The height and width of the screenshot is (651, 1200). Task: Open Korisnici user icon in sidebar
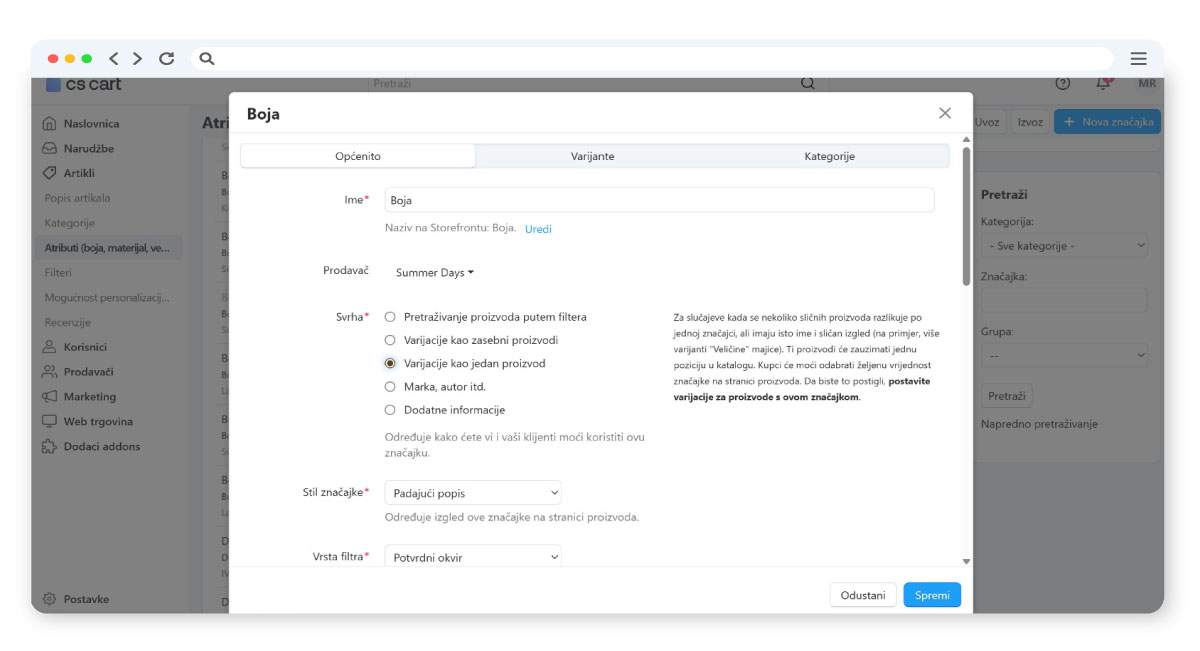click(x=49, y=347)
